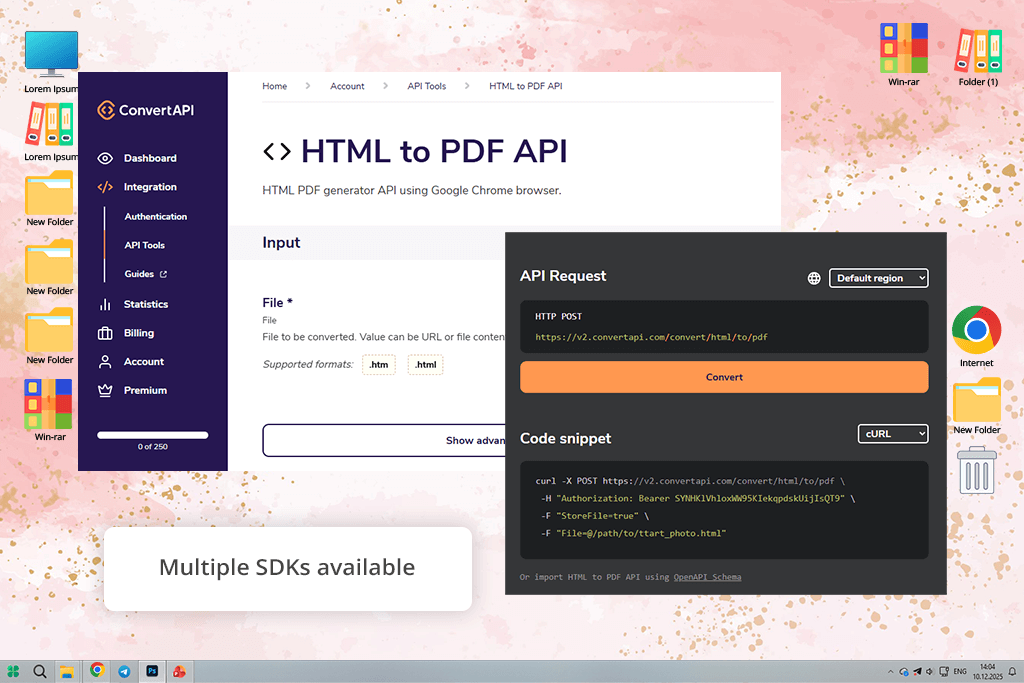Click the .html supported format tag
Image resolution: width=1024 pixels, height=683 pixels.
[x=426, y=365]
